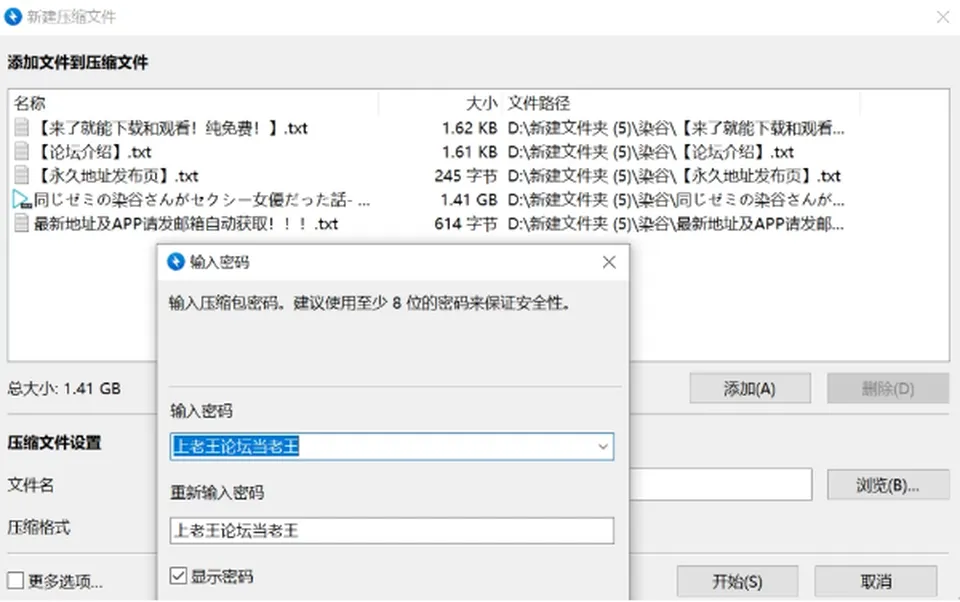Click the 614 字节 size cell

(465, 224)
